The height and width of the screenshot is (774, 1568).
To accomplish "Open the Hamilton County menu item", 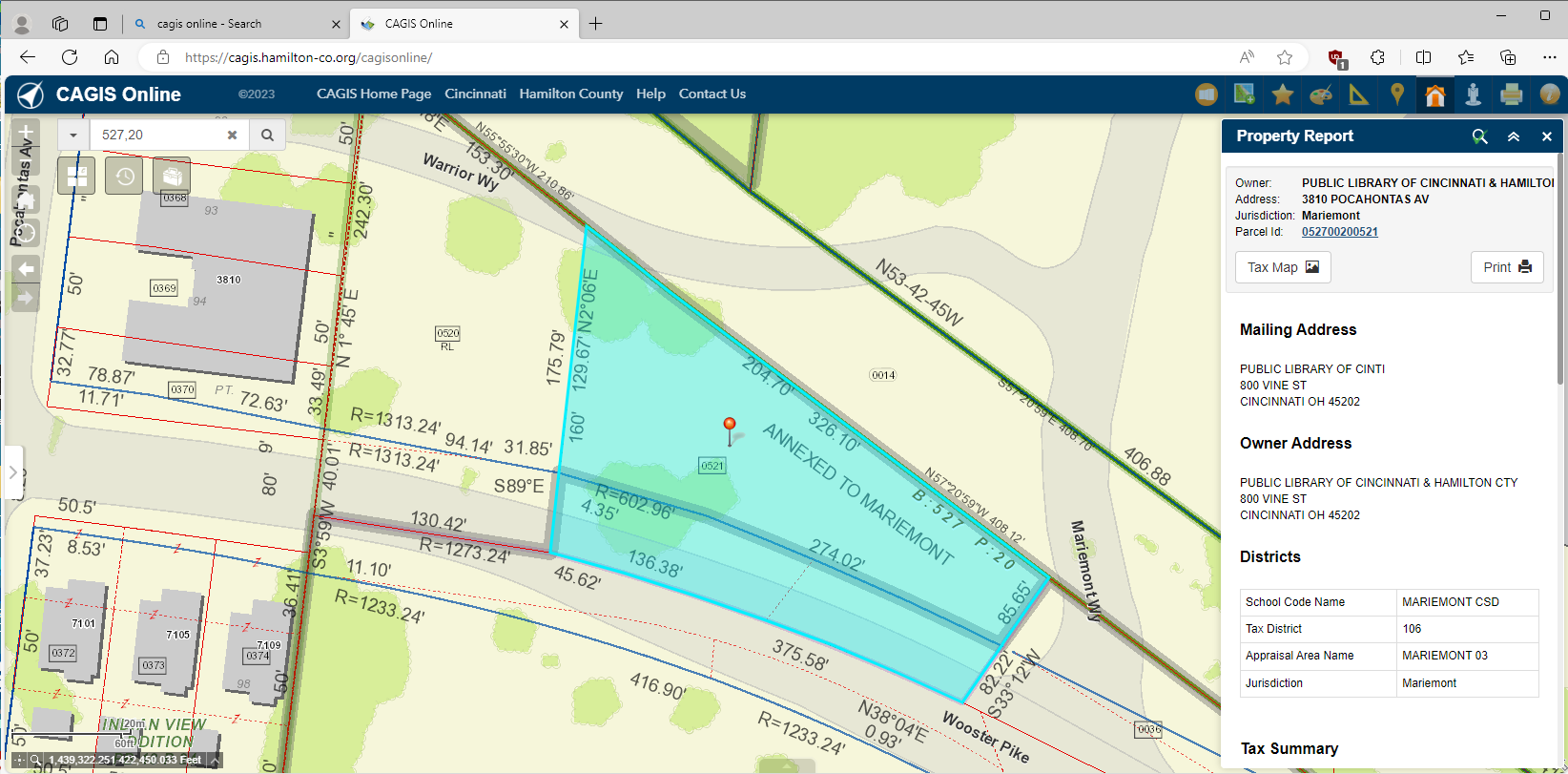I will pos(570,94).
